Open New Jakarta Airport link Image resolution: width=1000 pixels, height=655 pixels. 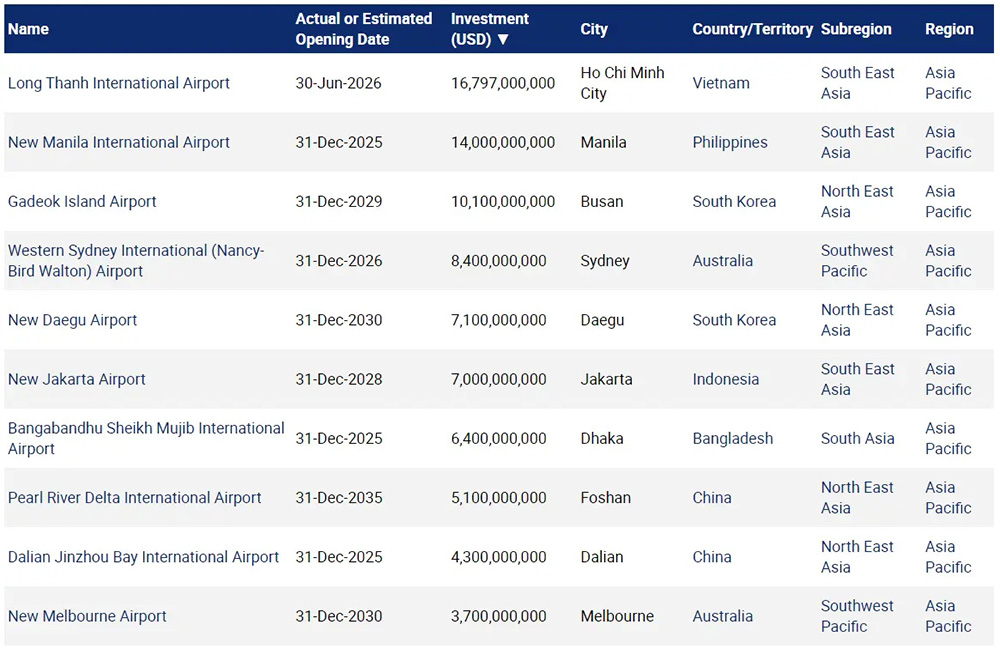[x=77, y=379]
